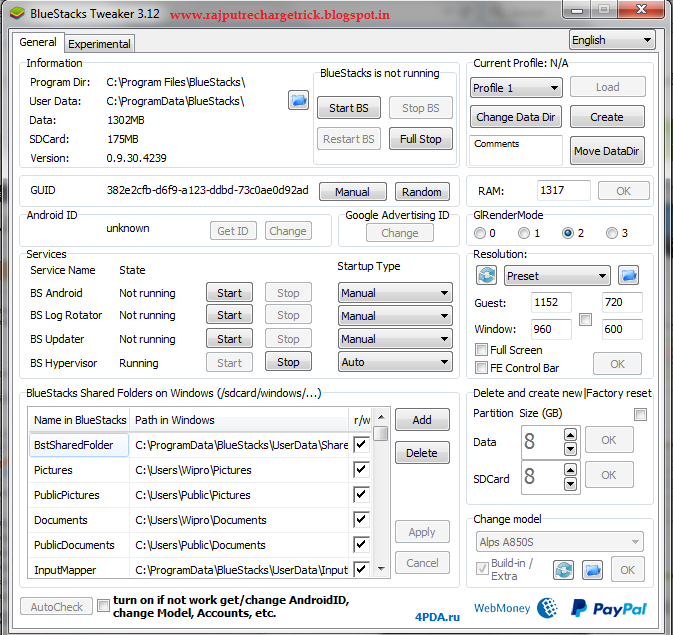Viewport: 673px width, 635px height.
Task: Toggle r/w checkbox for Documents row
Action: coord(361,520)
